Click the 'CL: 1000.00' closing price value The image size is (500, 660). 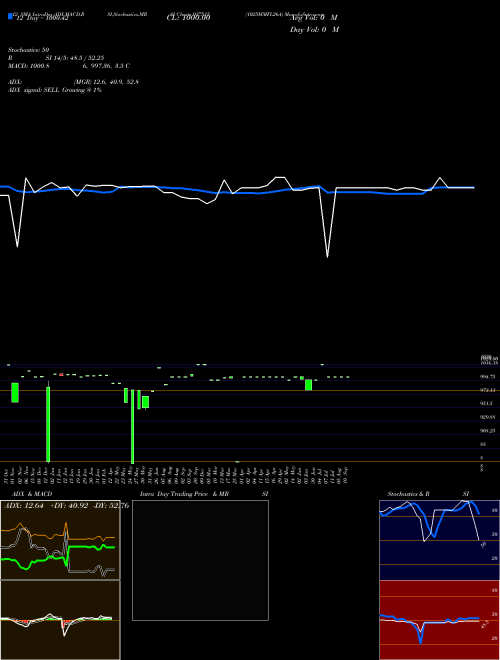(x=189, y=18)
